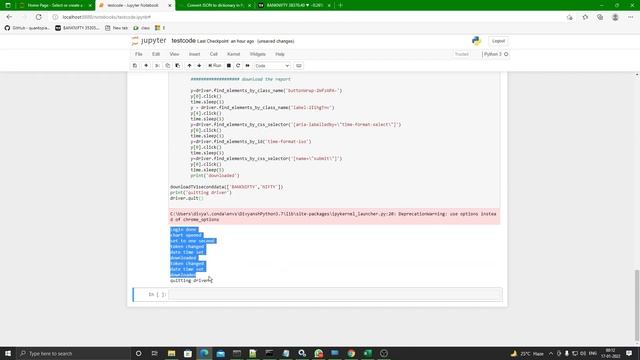Open the New tab bookmark
The width and height of the screenshot is (640, 360).
[116, 28]
